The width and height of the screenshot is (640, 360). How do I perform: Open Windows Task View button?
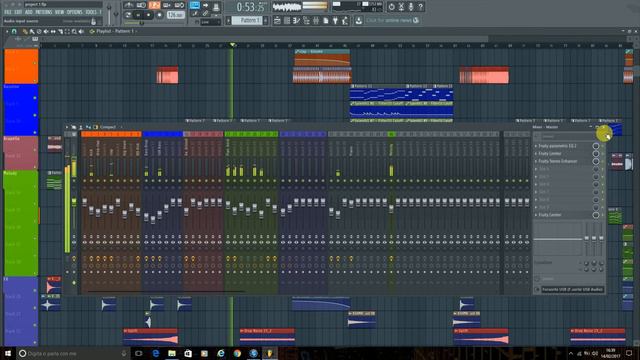(x=139, y=353)
